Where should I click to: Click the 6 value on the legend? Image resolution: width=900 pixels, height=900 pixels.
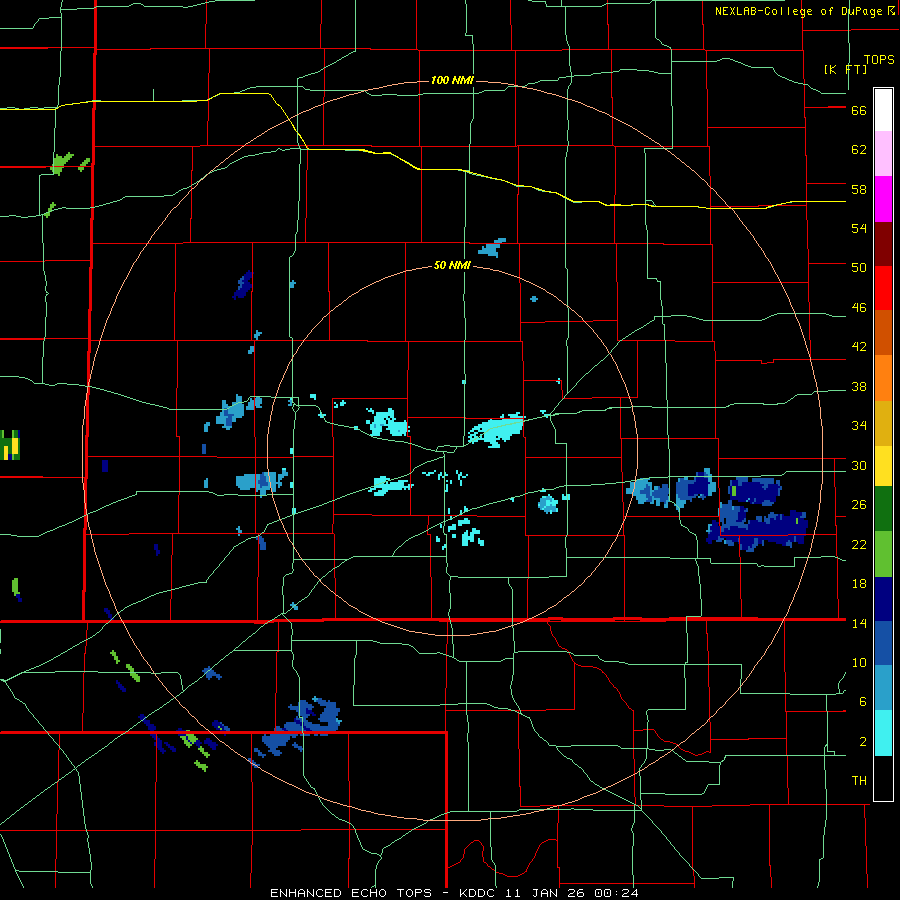tap(863, 702)
